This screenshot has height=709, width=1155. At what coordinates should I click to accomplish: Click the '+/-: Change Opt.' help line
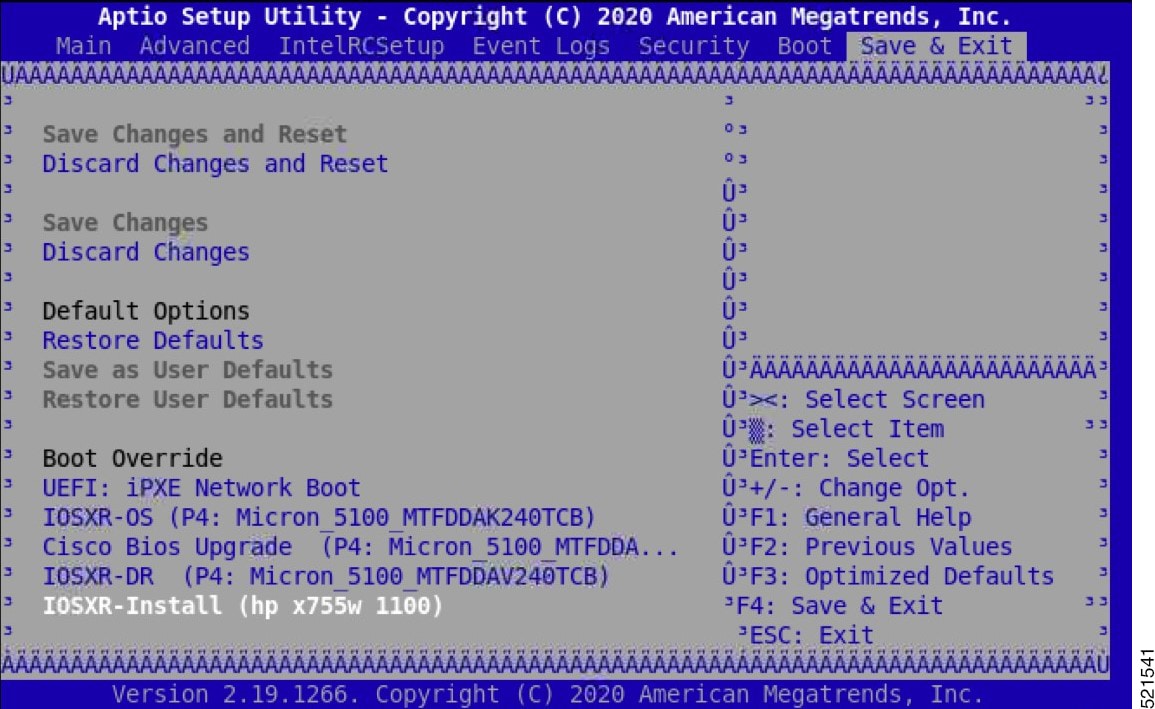click(x=860, y=487)
